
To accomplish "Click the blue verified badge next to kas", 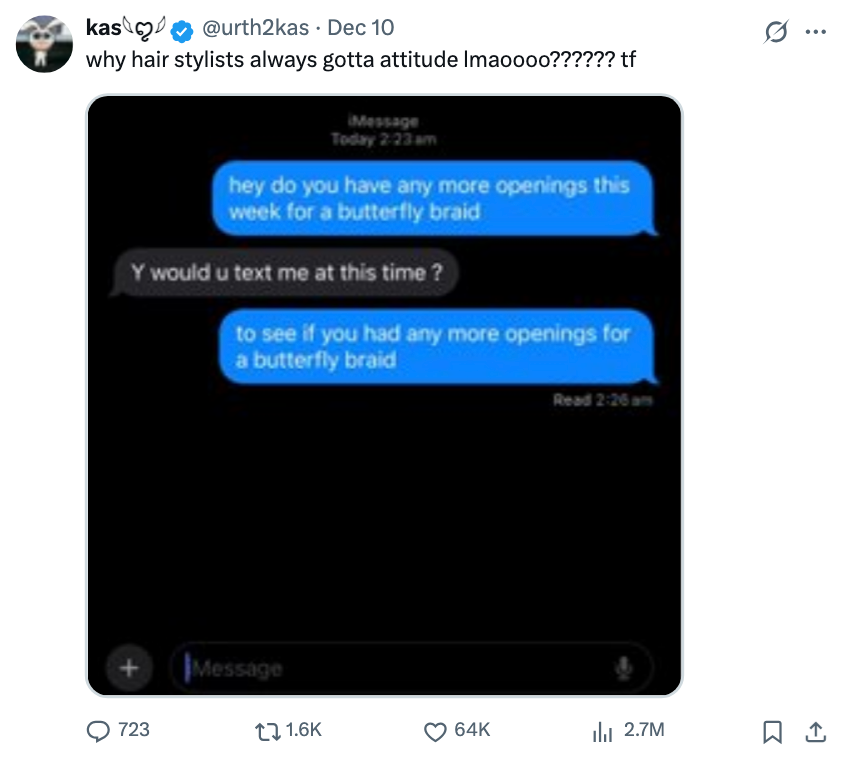I will click(x=181, y=30).
